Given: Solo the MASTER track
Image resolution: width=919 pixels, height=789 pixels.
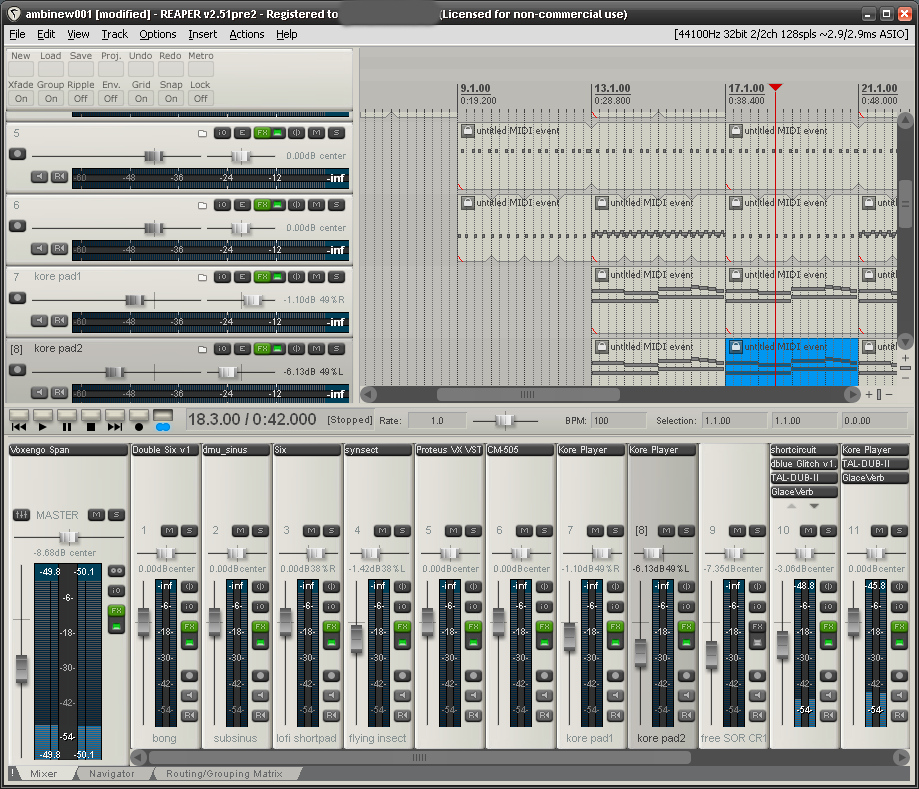Looking at the screenshot, I should coord(117,515).
